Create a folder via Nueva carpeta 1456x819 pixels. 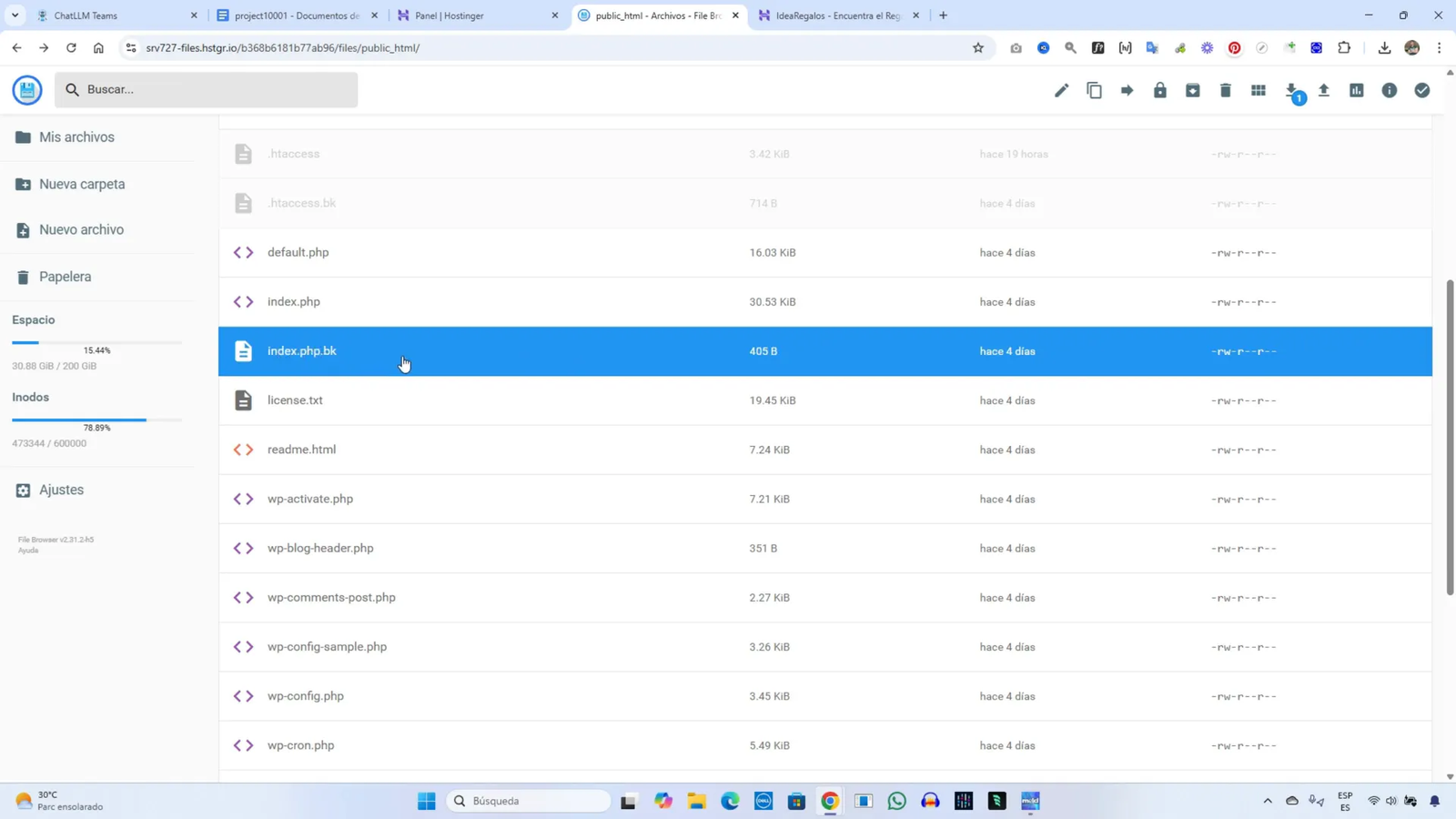79,183
